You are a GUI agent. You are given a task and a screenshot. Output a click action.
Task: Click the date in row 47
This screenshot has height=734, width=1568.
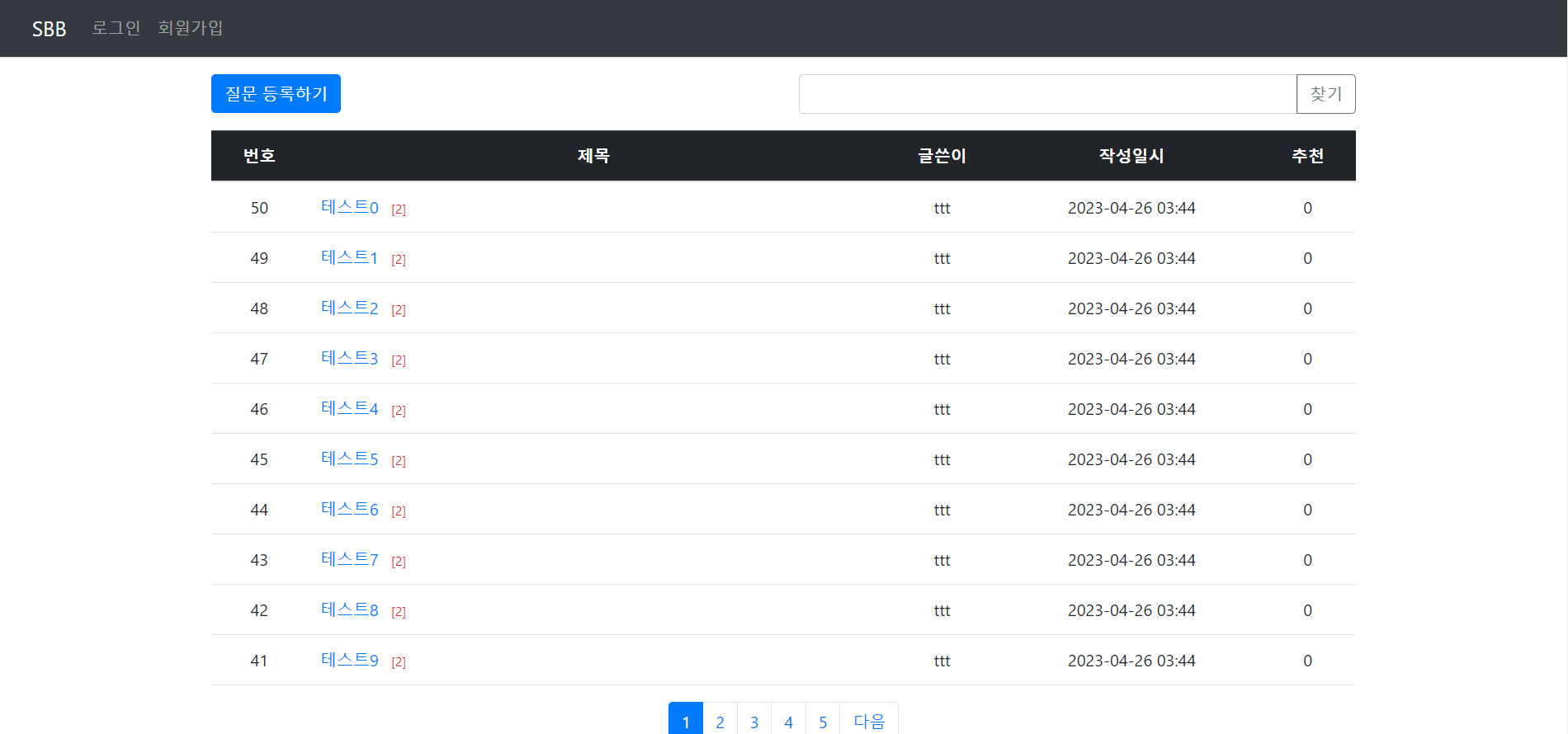click(x=1131, y=359)
